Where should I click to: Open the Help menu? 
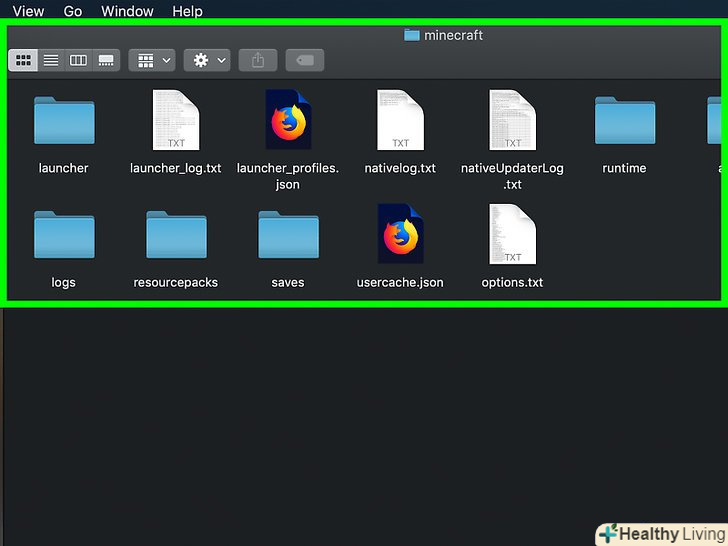pos(188,11)
